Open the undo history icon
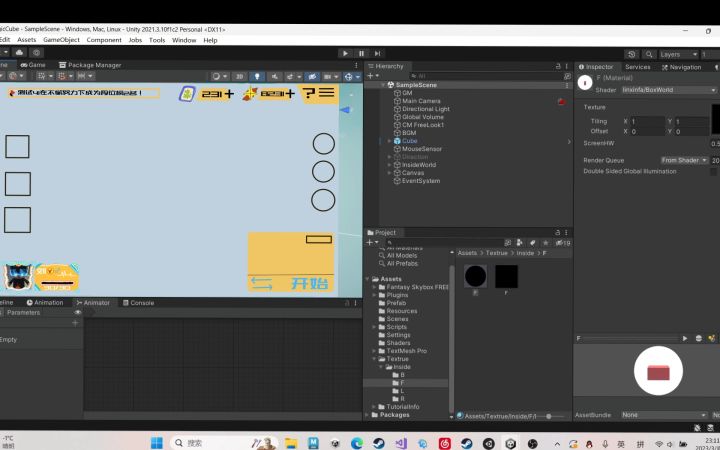The image size is (720, 450). click(631, 54)
